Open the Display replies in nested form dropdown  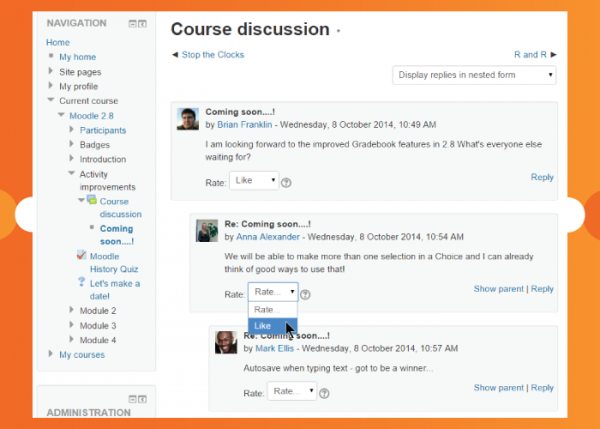coord(474,75)
